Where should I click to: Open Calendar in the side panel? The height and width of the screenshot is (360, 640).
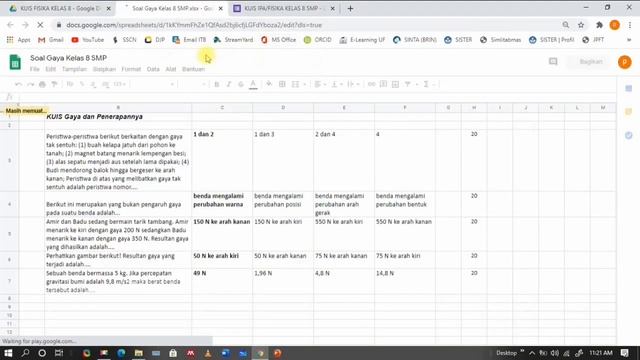(629, 89)
